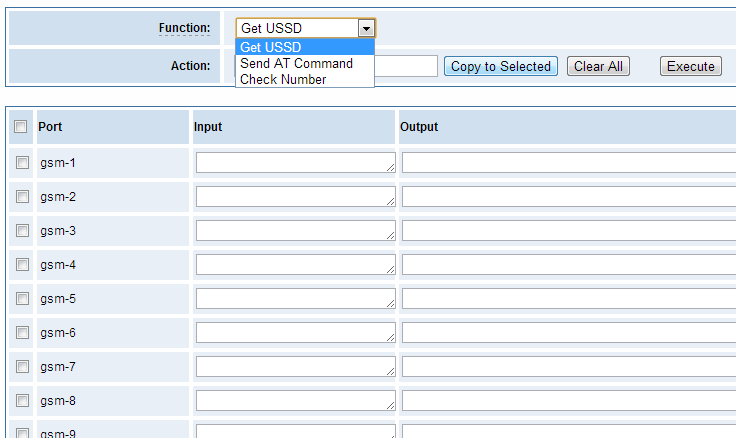
Task: Click the Clear All button
Action: click(598, 66)
